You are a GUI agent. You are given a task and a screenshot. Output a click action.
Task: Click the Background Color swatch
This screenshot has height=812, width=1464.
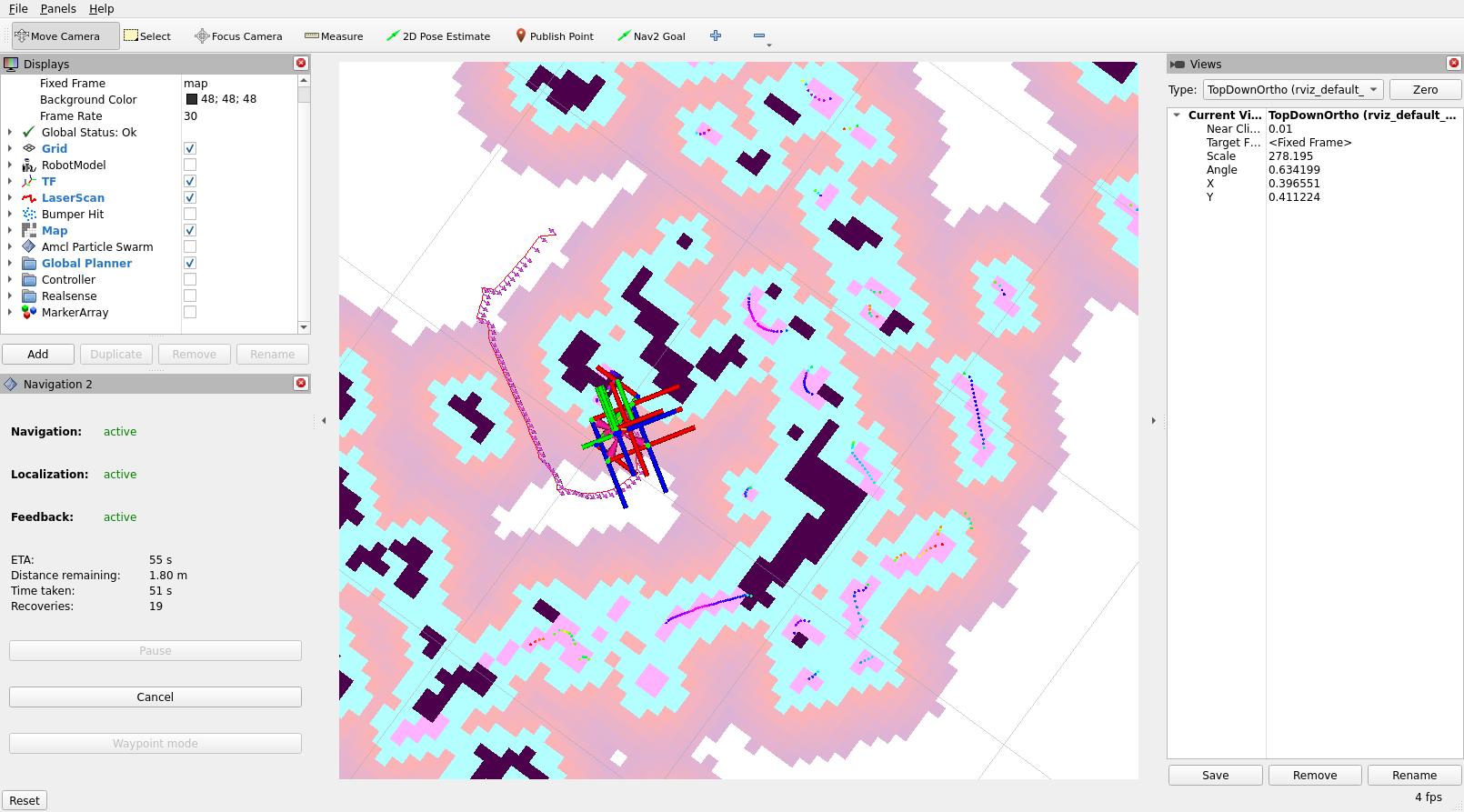(x=192, y=99)
